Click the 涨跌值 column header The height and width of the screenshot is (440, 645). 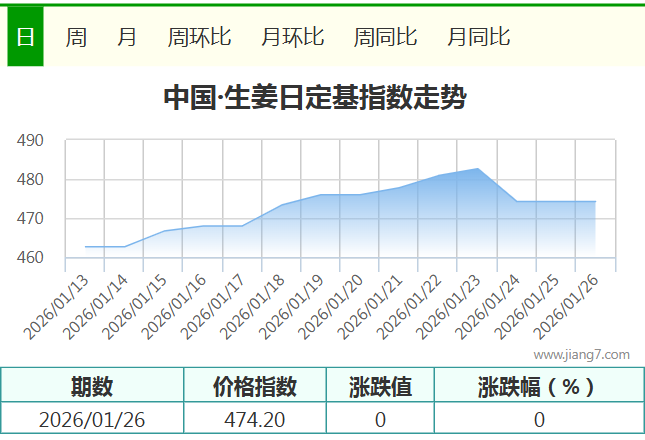point(380,386)
